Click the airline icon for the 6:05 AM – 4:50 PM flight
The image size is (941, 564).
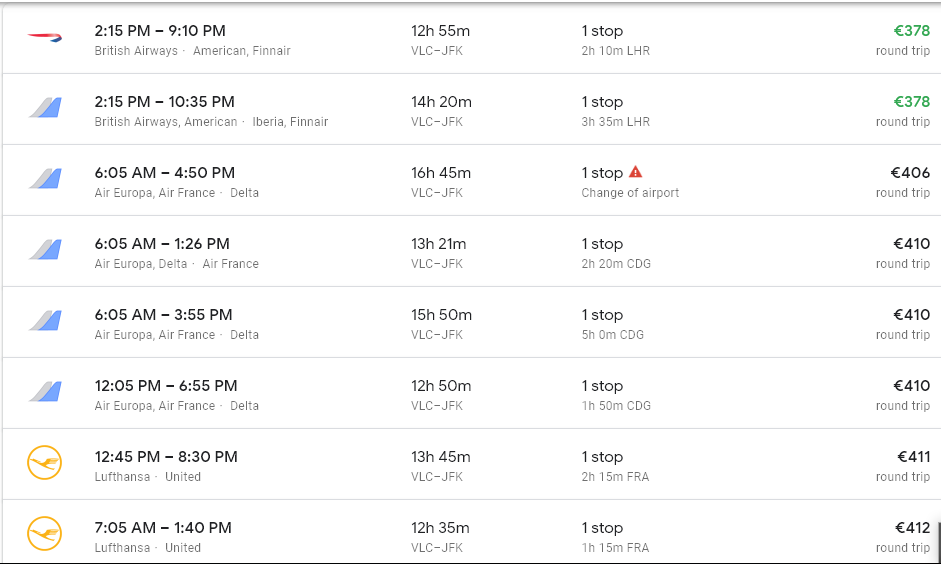pos(45,179)
